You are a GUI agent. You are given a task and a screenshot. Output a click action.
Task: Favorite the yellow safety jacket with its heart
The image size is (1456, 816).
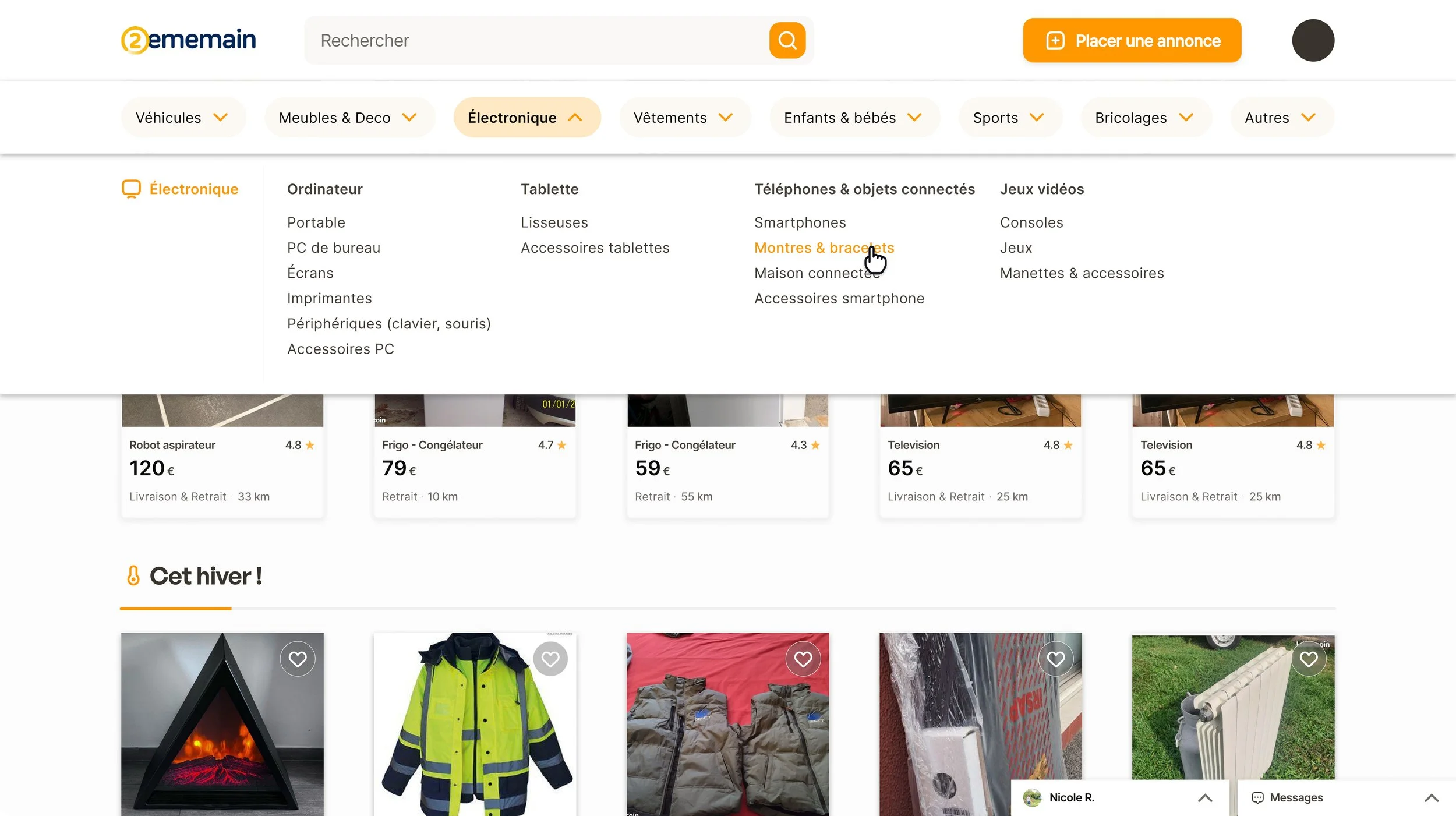[550, 659]
